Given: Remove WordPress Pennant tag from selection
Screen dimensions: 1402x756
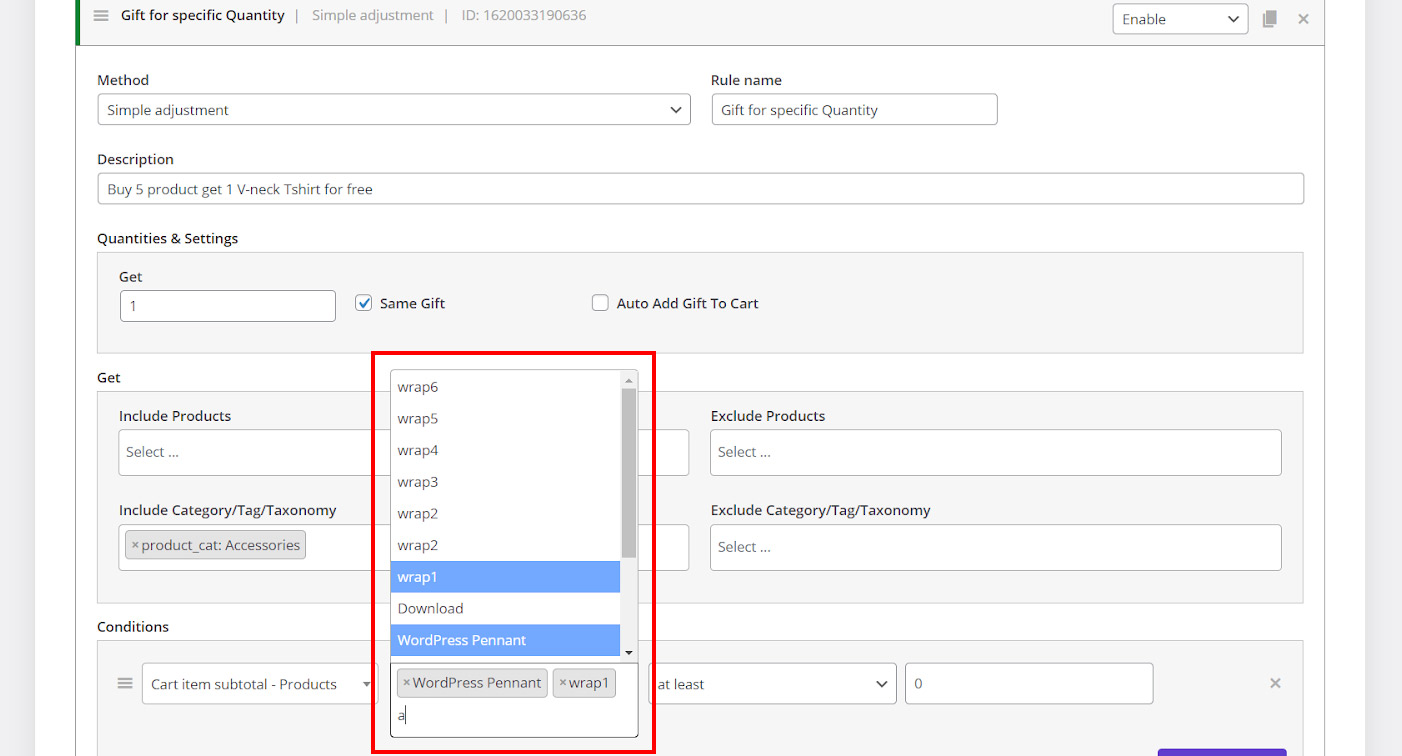Looking at the screenshot, I should pyautogui.click(x=406, y=683).
